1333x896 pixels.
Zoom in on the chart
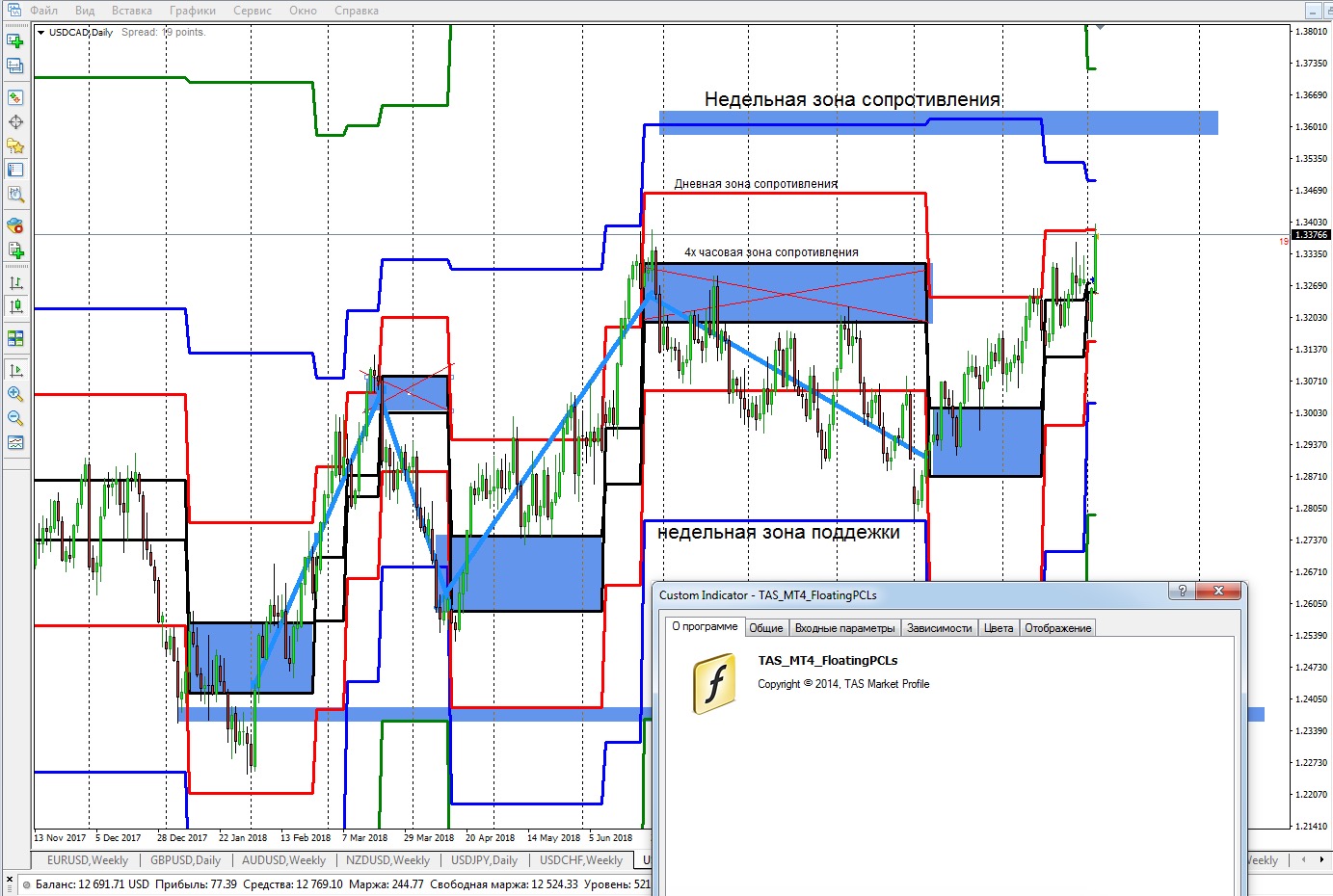[x=15, y=394]
